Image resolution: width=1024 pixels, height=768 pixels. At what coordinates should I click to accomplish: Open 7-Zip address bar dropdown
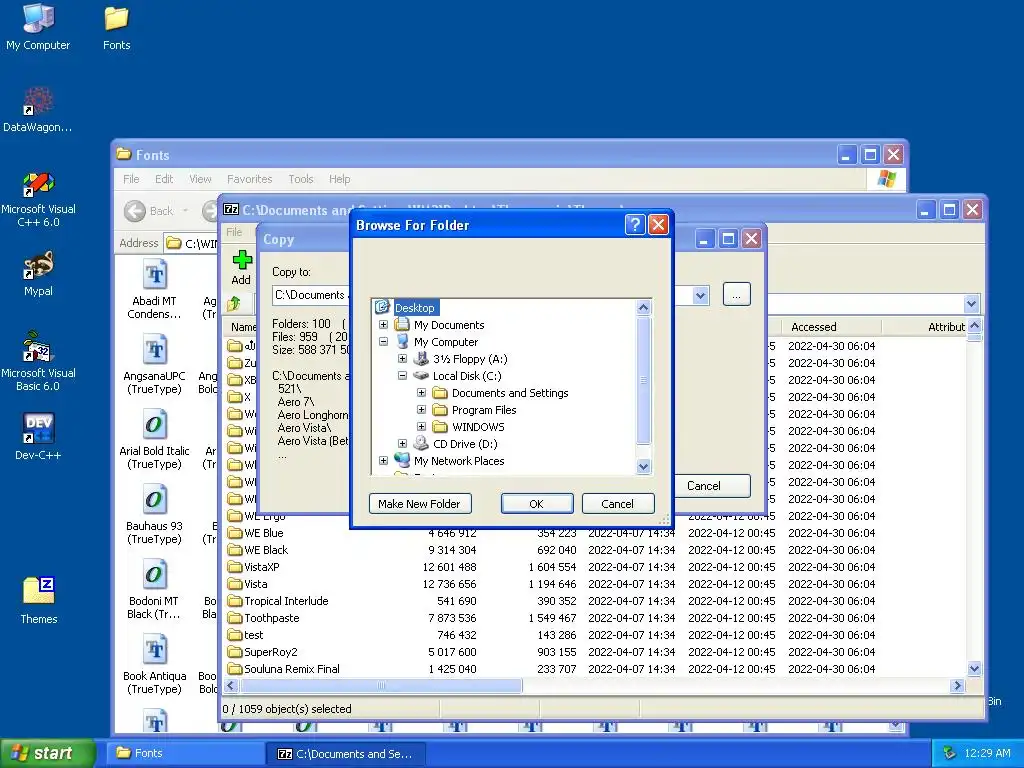pos(971,304)
